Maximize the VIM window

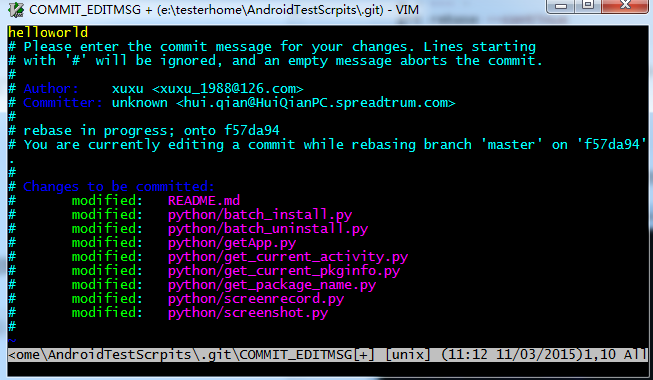(588, 6)
